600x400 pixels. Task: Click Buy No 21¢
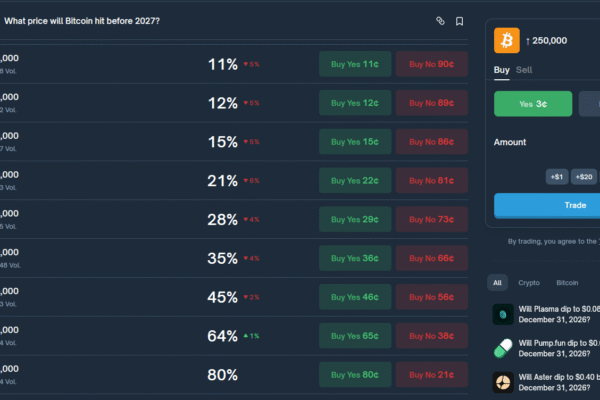(431, 375)
